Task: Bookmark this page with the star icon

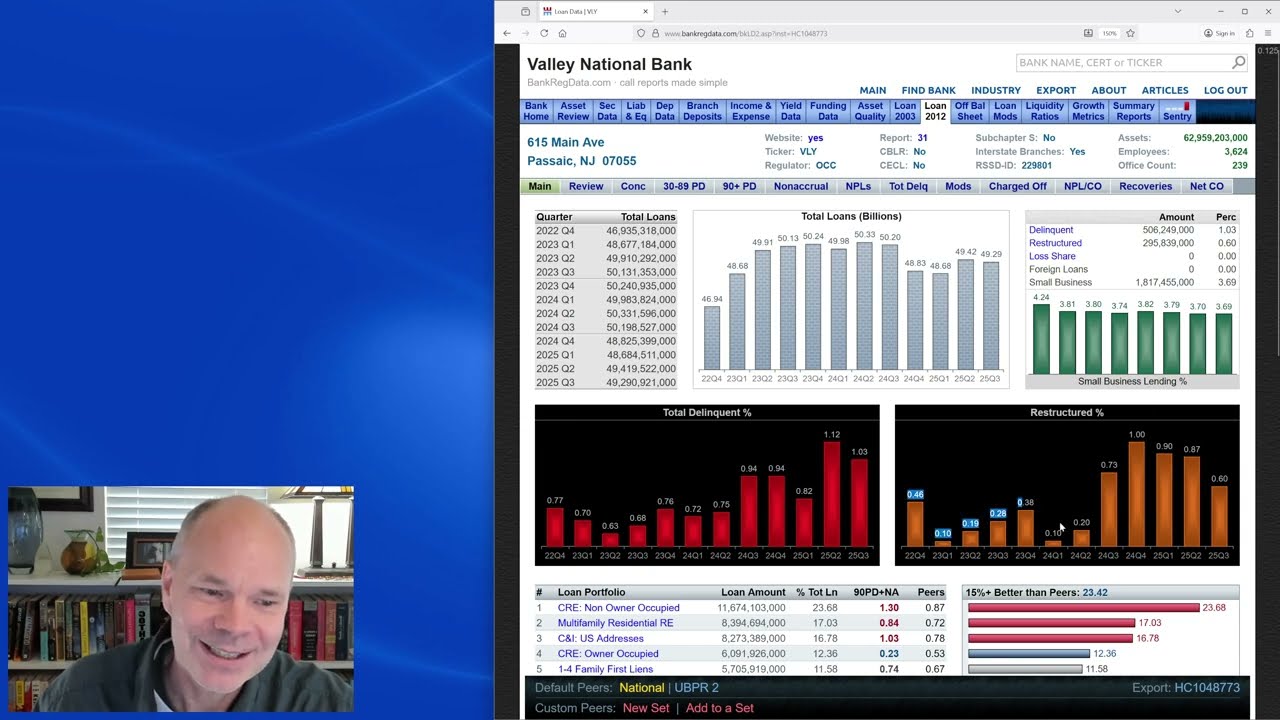Action: click(x=1130, y=33)
